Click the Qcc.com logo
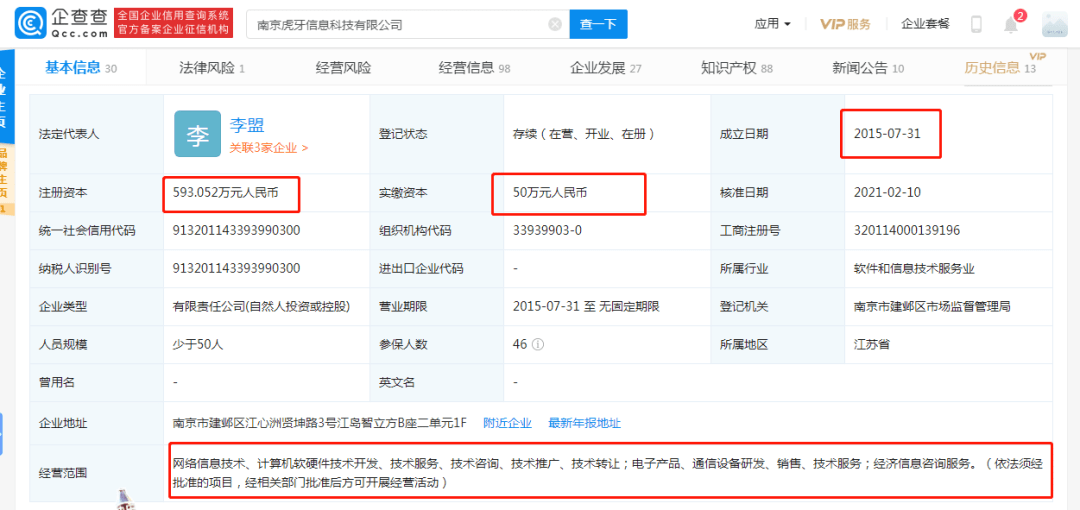Image resolution: width=1080 pixels, height=510 pixels. click(61, 24)
